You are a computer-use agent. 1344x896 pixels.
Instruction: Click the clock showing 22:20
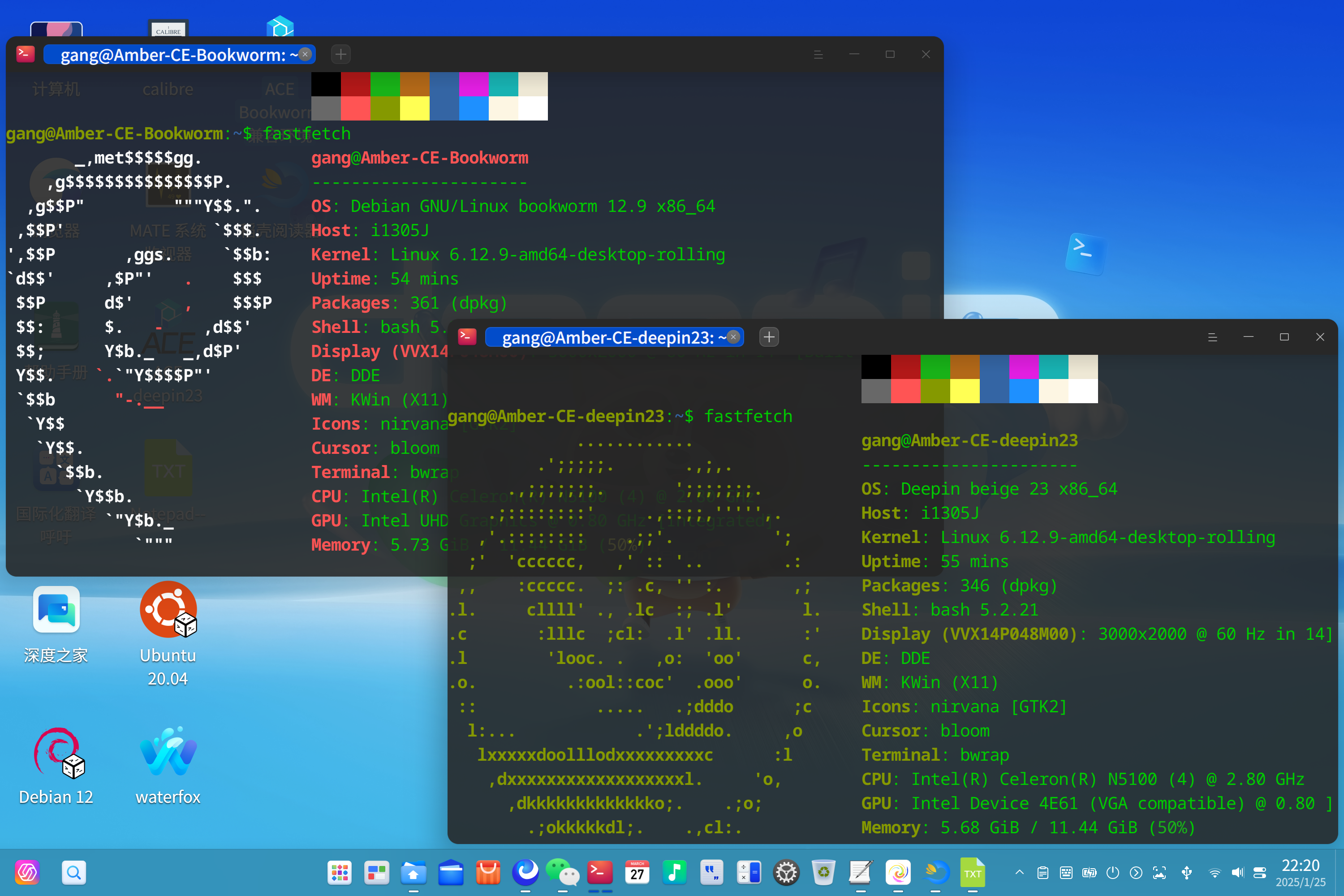1301,865
